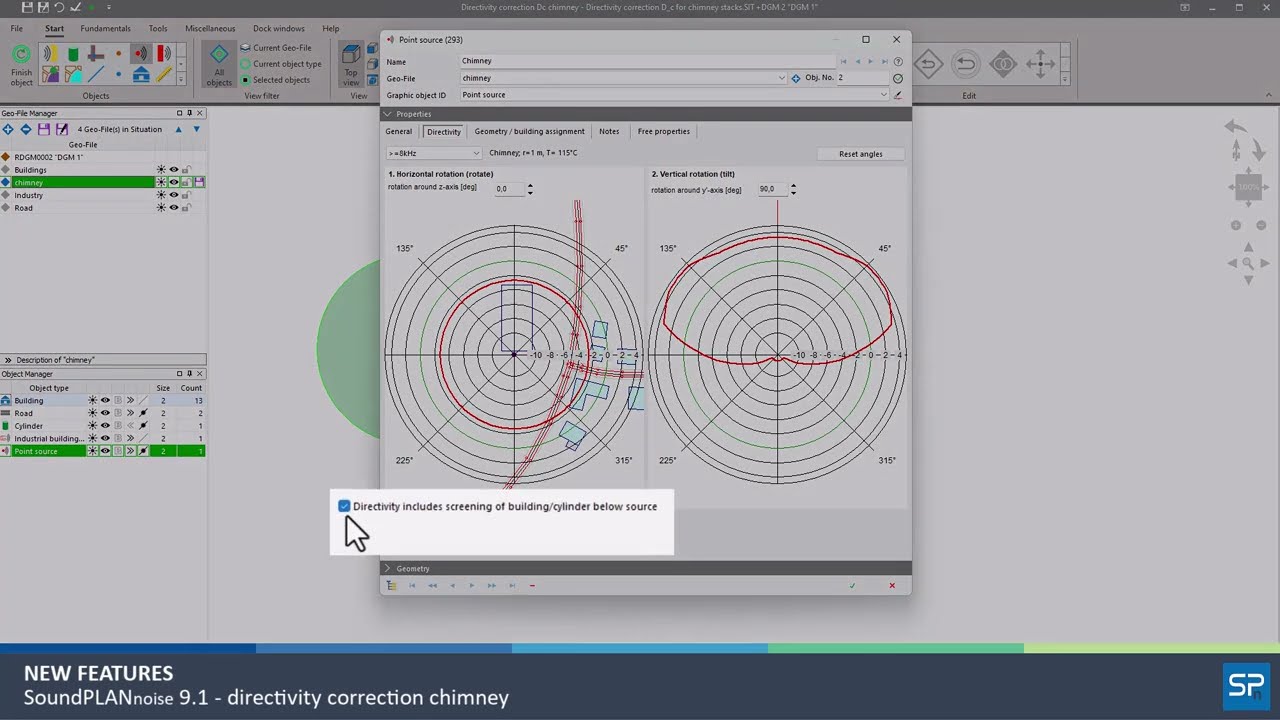This screenshot has height=720, width=1280.
Task: Expand the Geometry section
Action: pyautogui.click(x=388, y=568)
